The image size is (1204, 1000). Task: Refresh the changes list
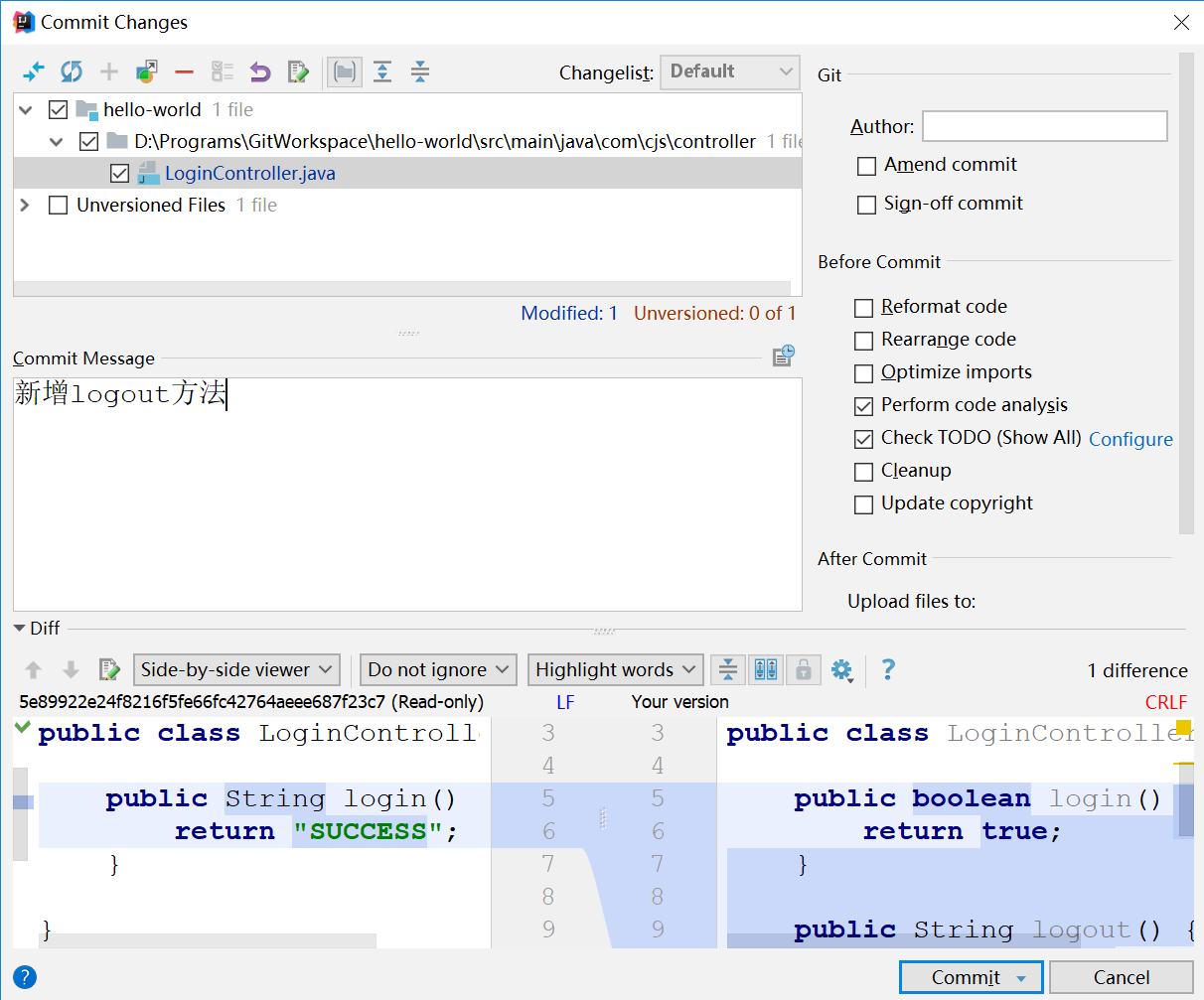tap(72, 71)
